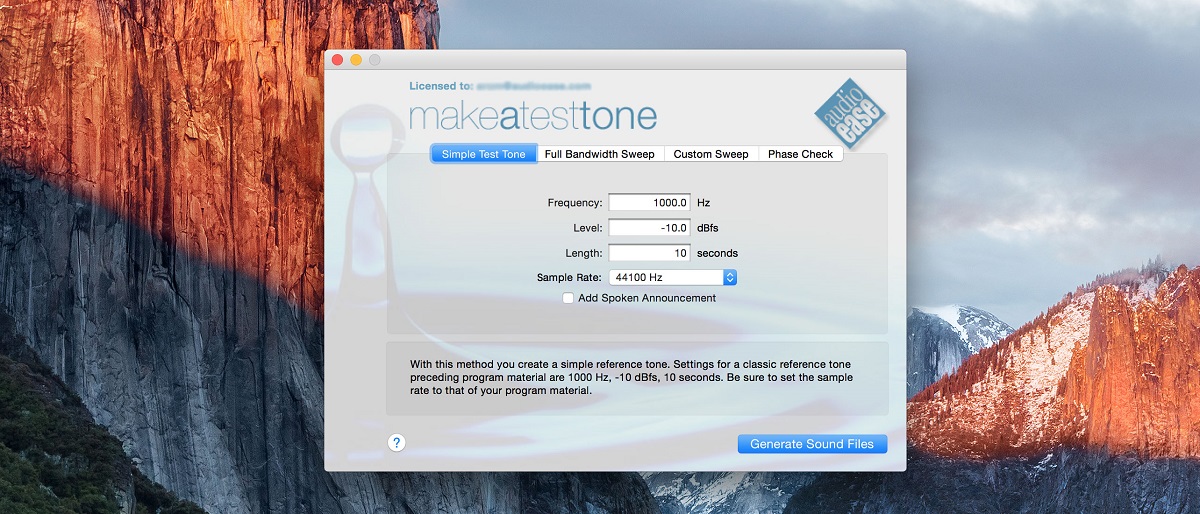
Task: Click the Level dBfs input field
Action: 650,228
